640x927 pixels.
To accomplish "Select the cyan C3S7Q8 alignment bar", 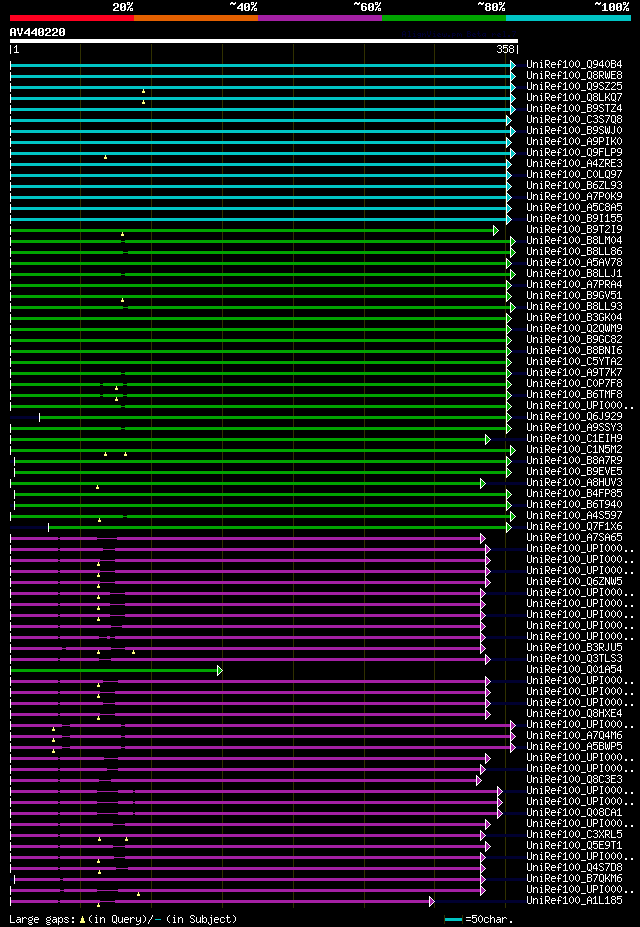I will tap(258, 120).
